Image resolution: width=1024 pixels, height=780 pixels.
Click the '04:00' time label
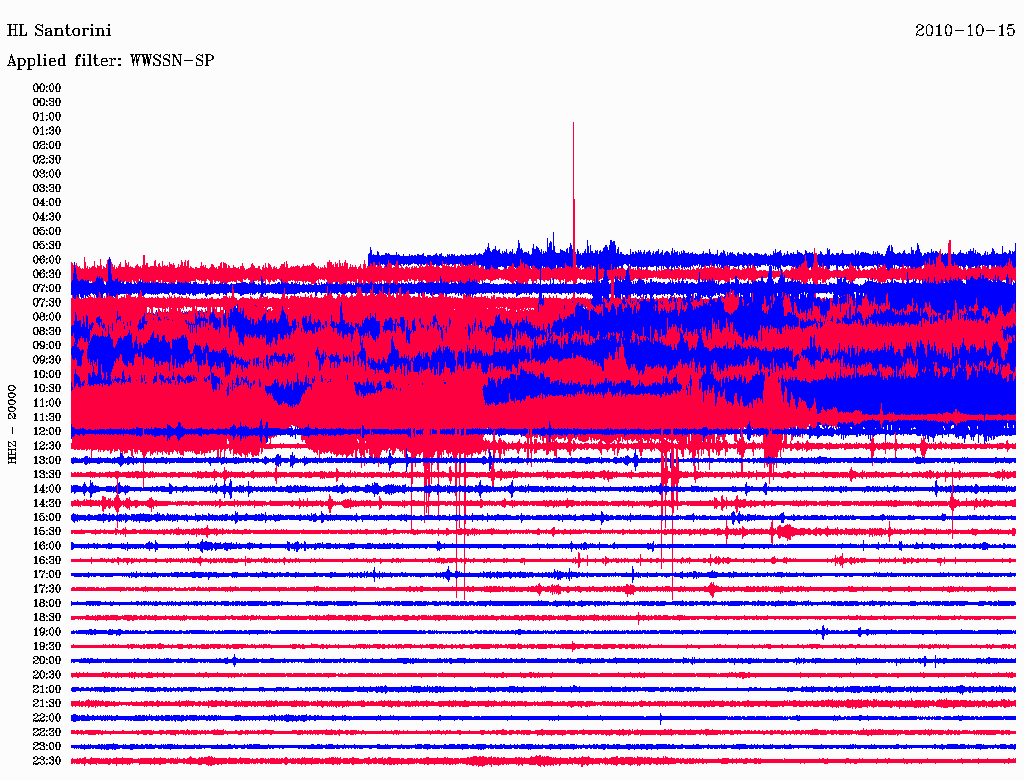click(47, 203)
